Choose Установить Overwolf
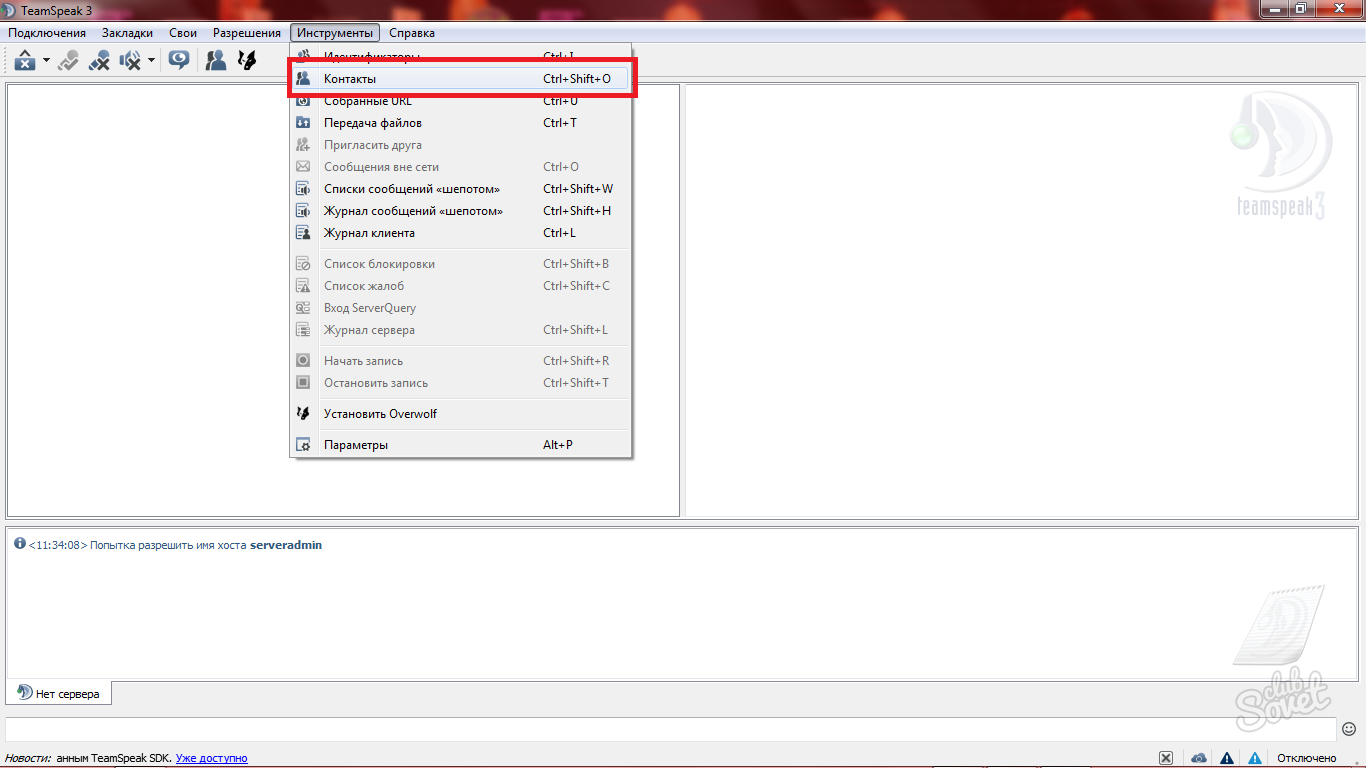 tap(461, 414)
